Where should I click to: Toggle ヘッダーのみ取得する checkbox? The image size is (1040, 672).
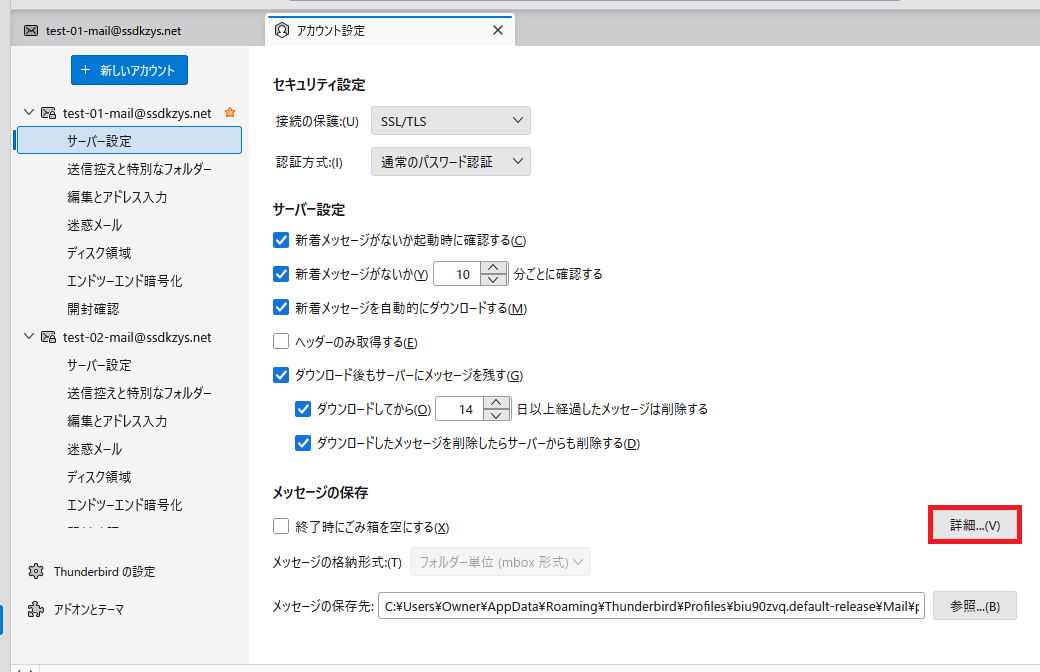point(281,342)
